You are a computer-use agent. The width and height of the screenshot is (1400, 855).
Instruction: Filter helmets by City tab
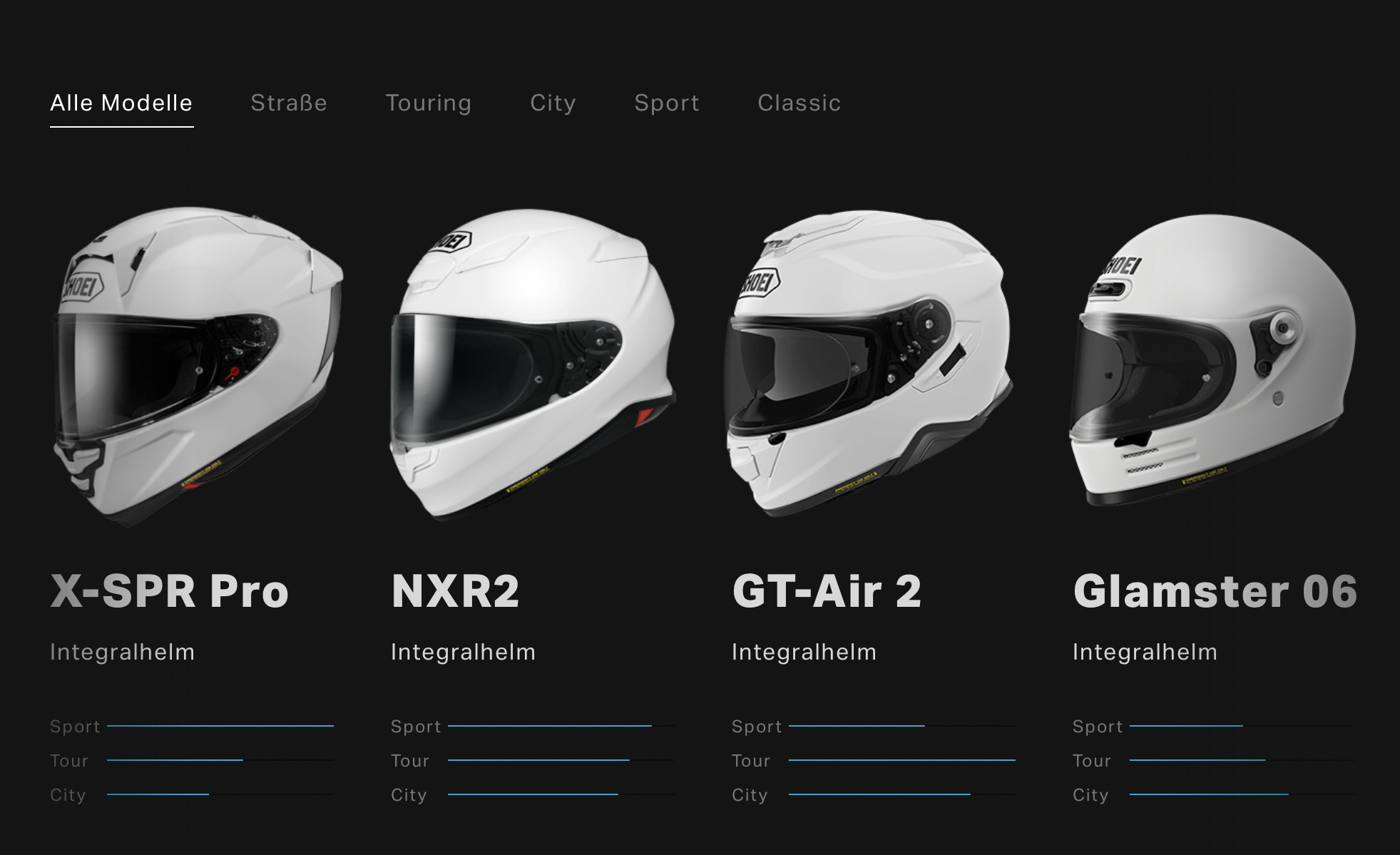553,103
